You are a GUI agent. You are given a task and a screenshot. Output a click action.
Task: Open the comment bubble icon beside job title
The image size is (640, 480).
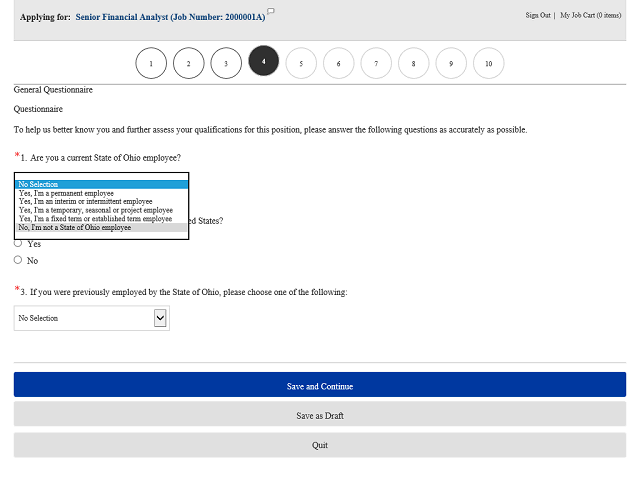[271, 11]
